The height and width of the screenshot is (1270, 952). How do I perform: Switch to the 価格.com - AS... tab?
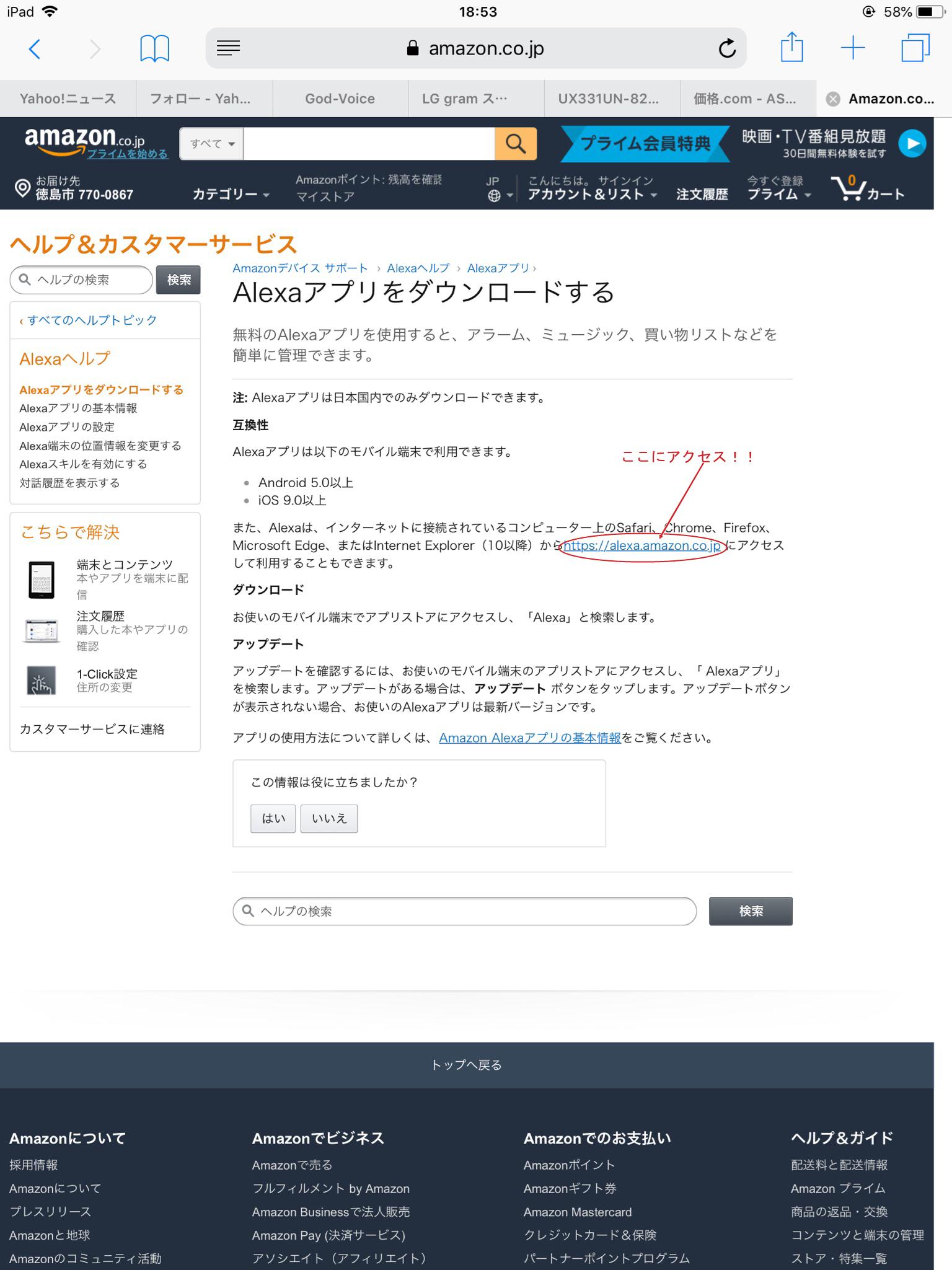(x=748, y=99)
